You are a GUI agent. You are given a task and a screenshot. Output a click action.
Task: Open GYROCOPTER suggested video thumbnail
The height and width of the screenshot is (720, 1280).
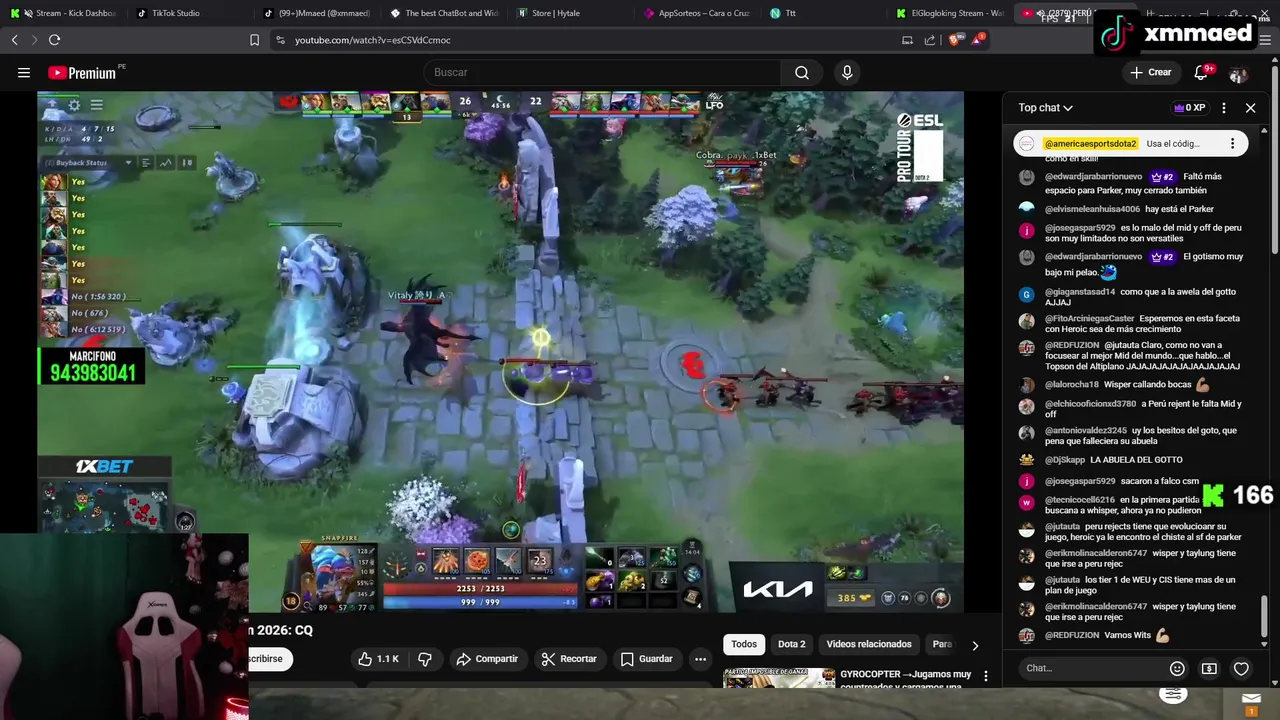(779, 679)
